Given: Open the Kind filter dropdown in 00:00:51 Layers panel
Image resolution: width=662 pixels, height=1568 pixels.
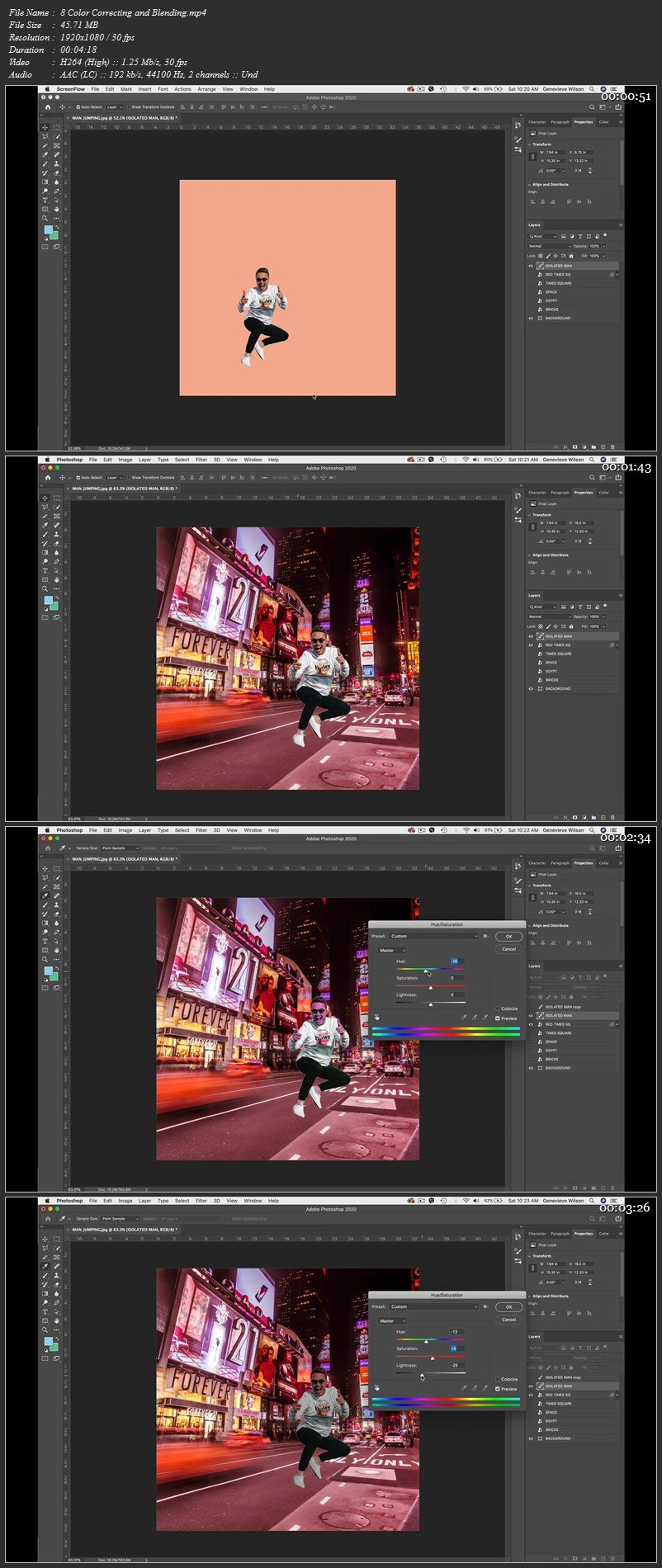Looking at the screenshot, I should (x=544, y=236).
